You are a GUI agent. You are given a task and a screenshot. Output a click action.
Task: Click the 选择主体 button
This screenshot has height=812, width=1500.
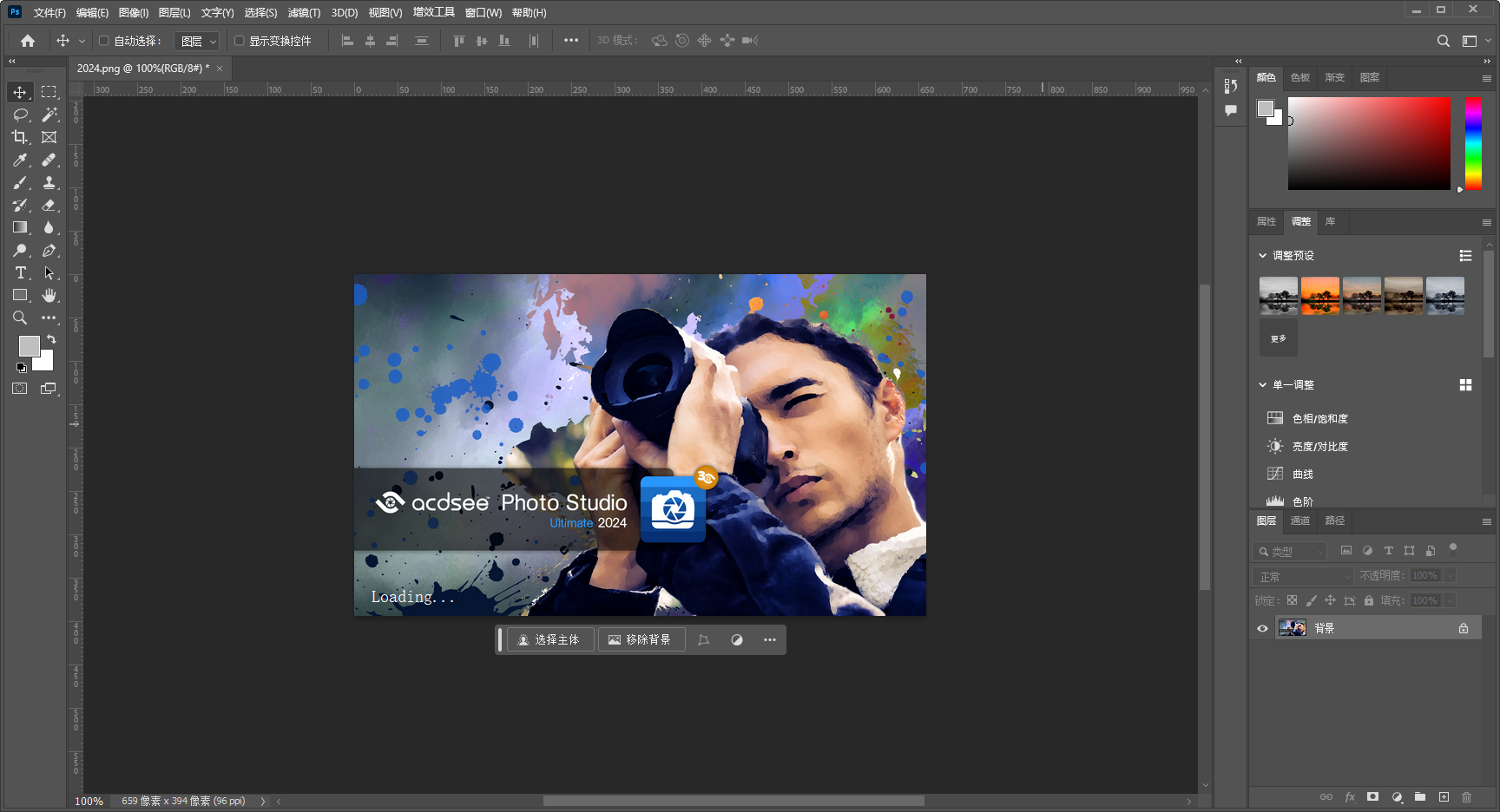(550, 640)
